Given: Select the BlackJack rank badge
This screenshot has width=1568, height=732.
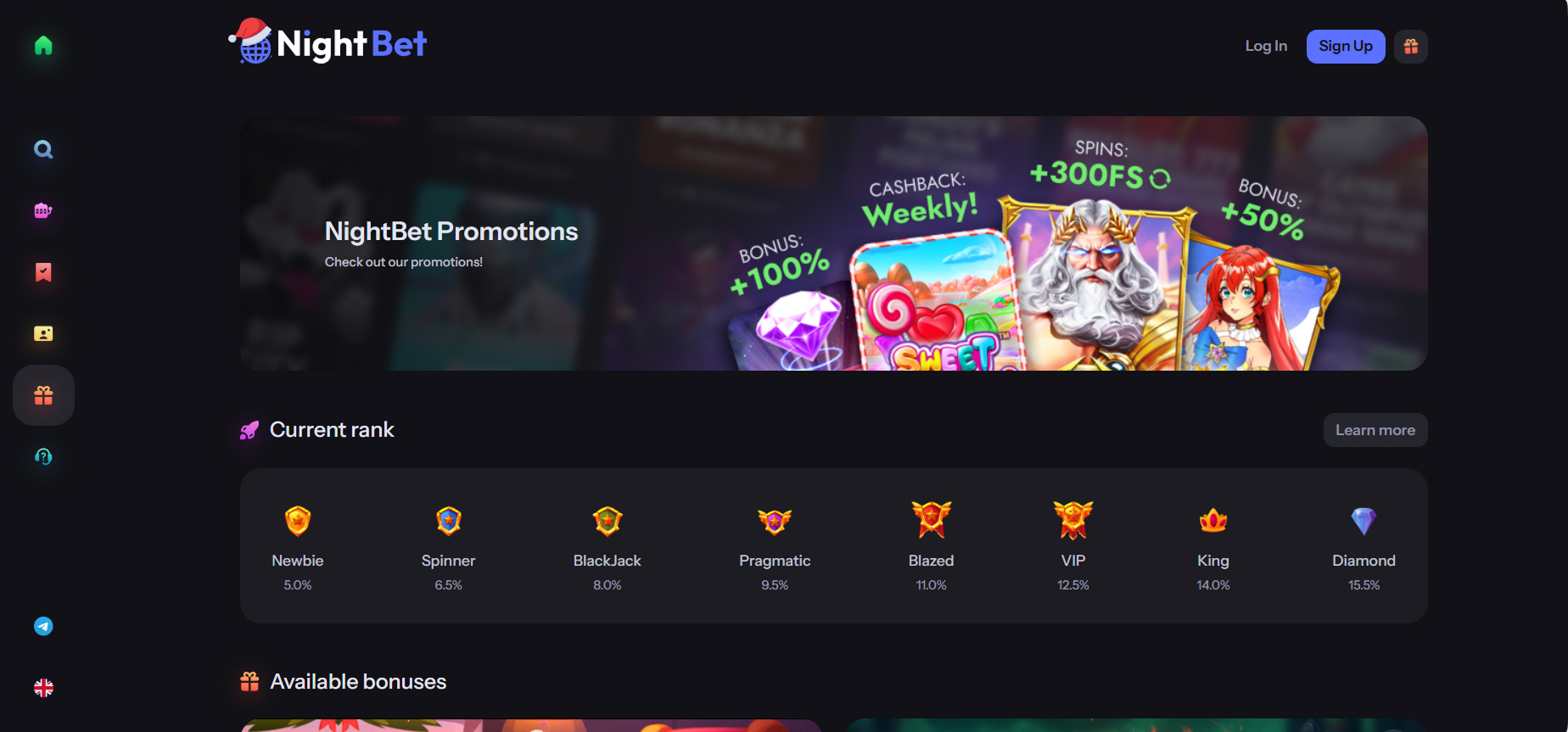Looking at the screenshot, I should (608, 521).
